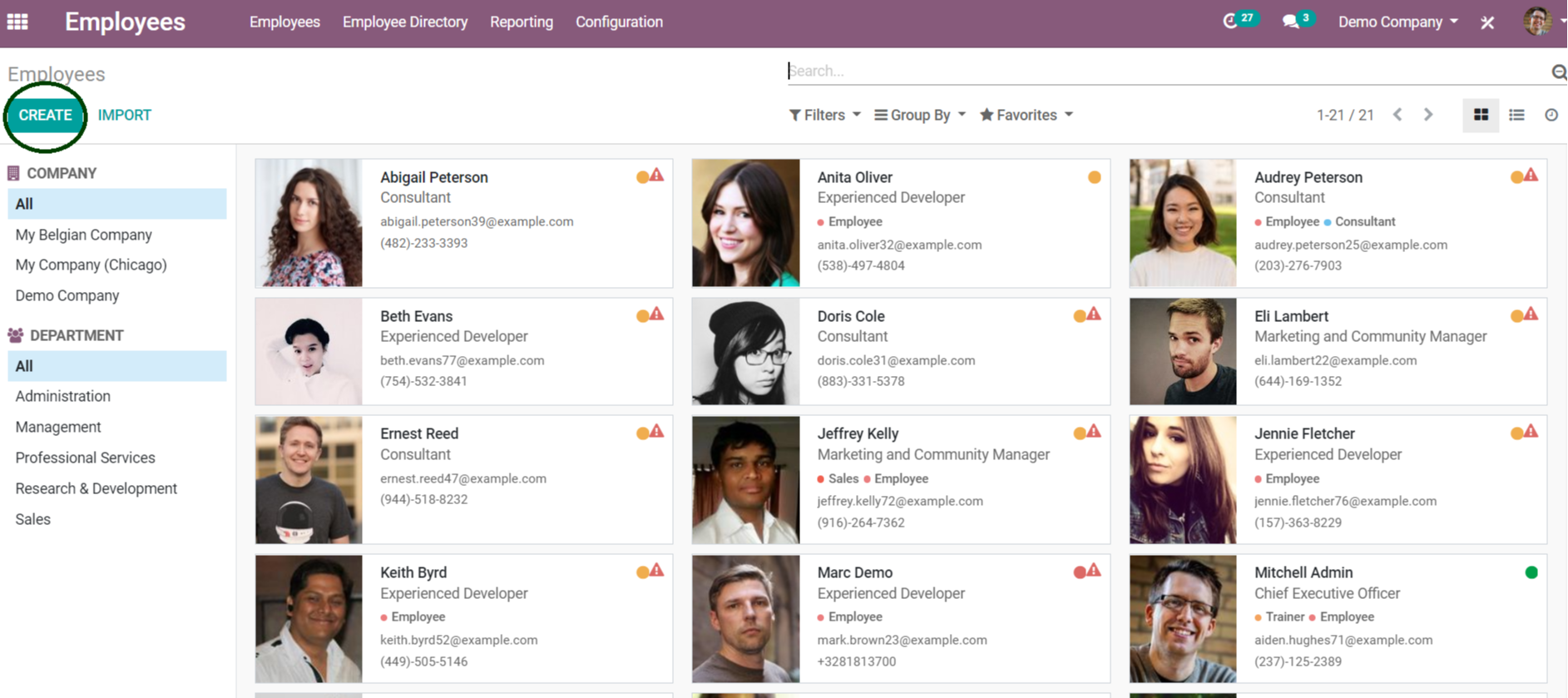Click the Employees app title
The width and height of the screenshot is (1568, 698).
(125, 22)
